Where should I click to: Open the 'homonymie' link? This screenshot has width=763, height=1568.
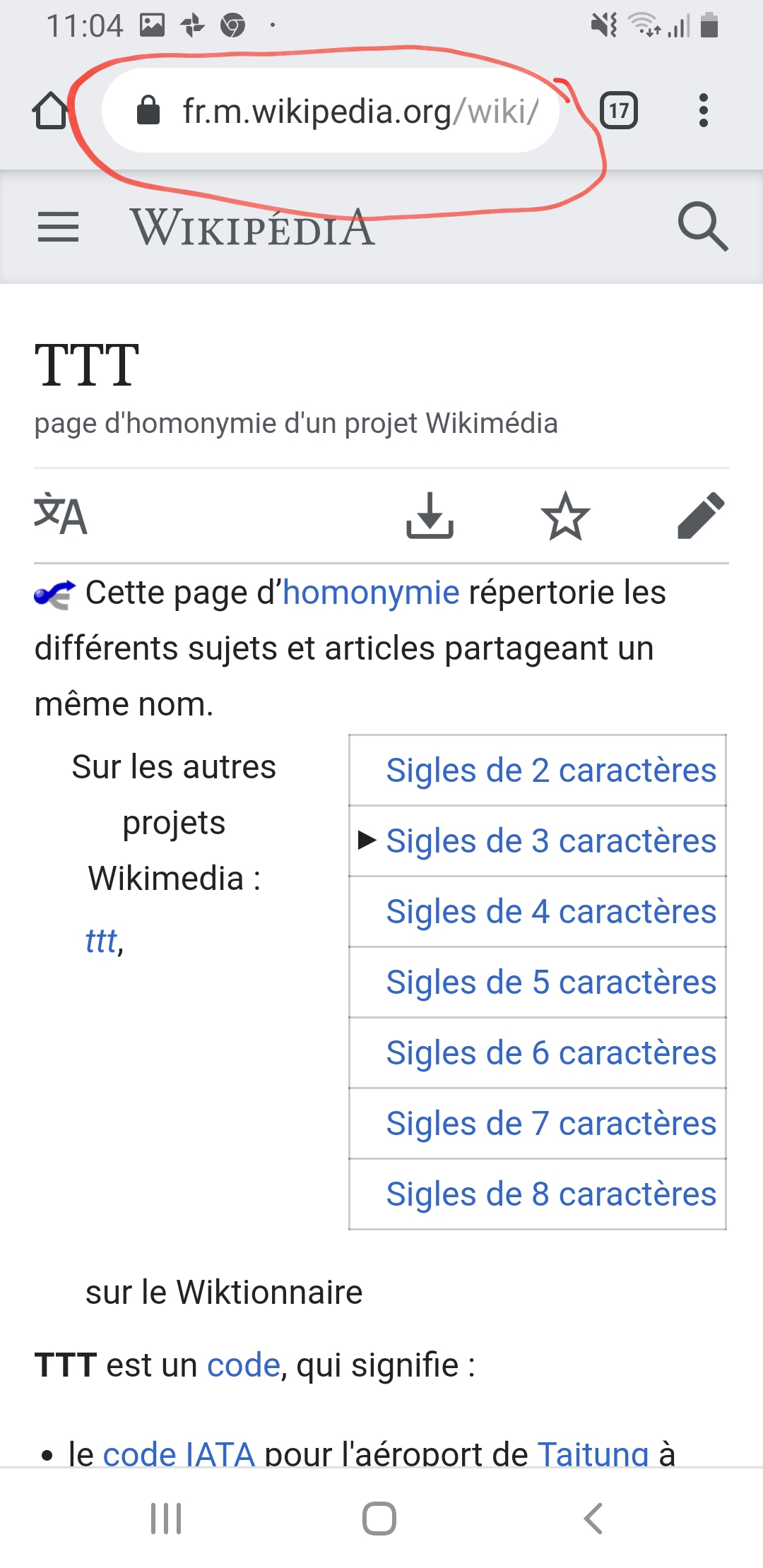pyautogui.click(x=371, y=593)
